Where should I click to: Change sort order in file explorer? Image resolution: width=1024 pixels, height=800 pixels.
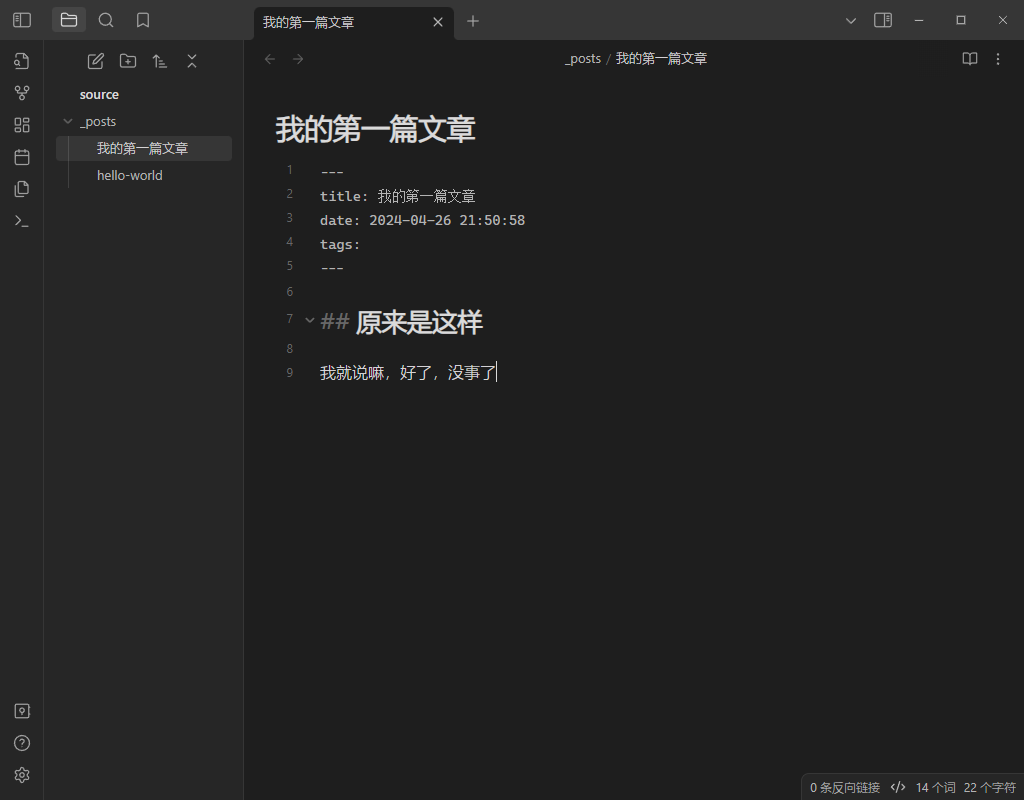pyautogui.click(x=160, y=61)
